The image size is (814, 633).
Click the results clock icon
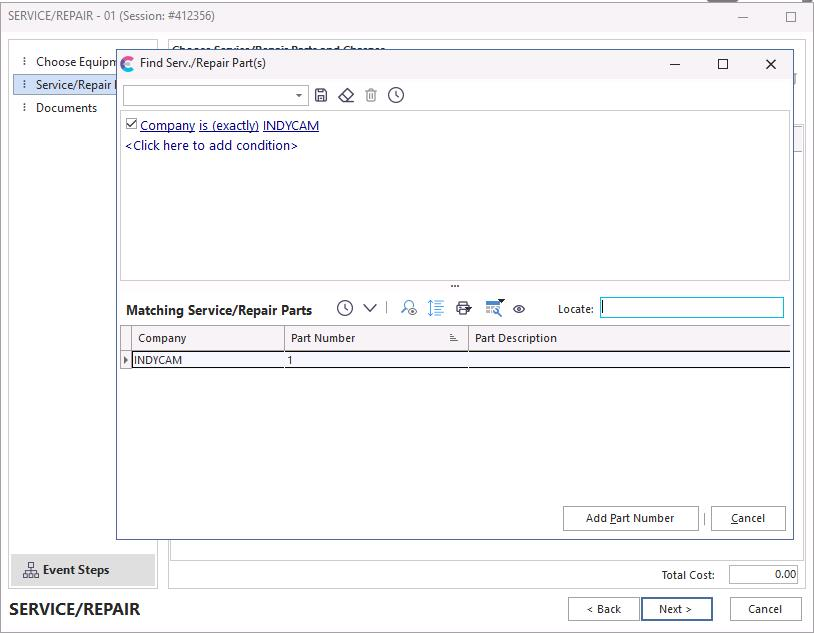[x=345, y=308]
